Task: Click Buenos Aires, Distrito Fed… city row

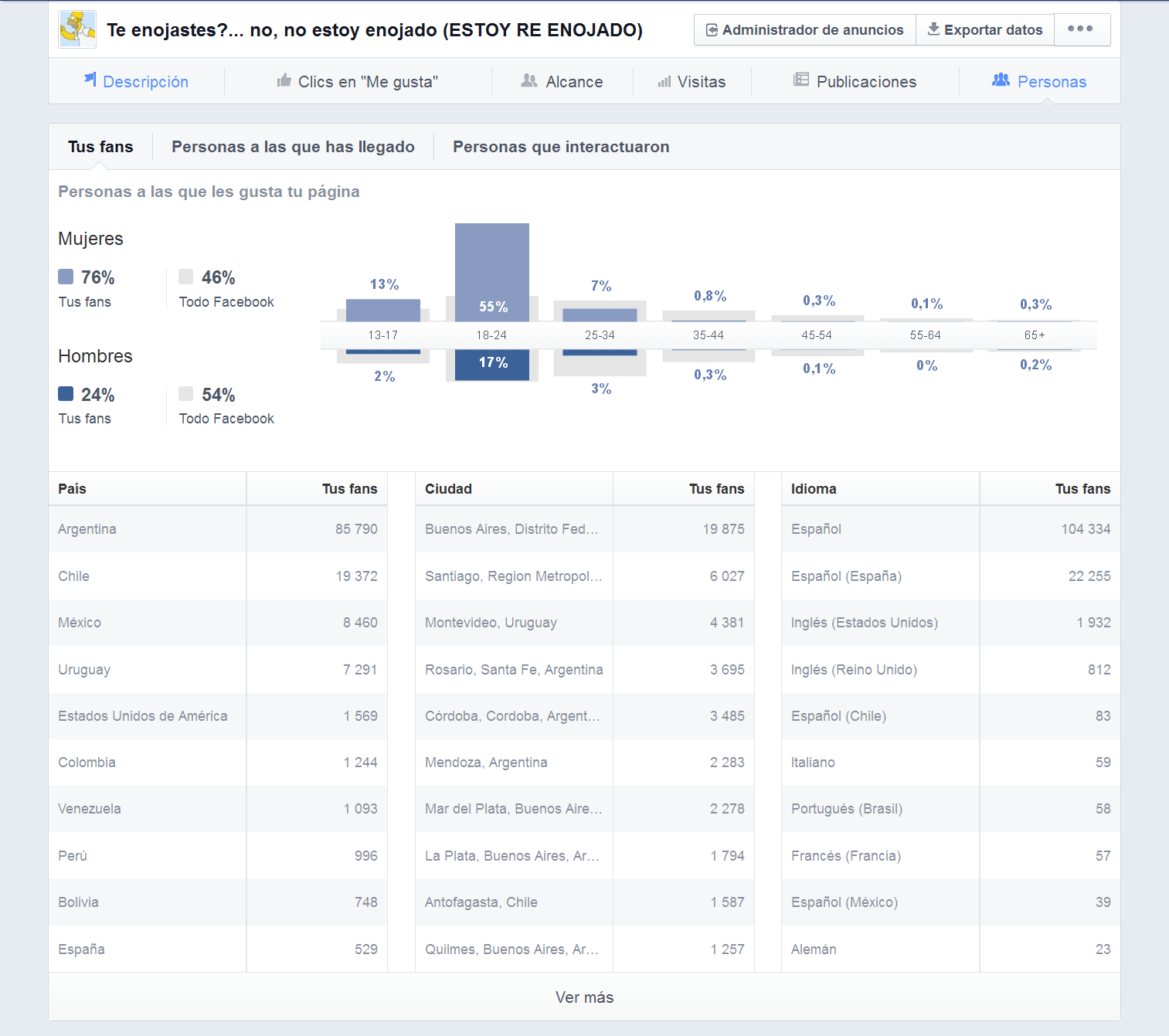Action: click(x=585, y=529)
